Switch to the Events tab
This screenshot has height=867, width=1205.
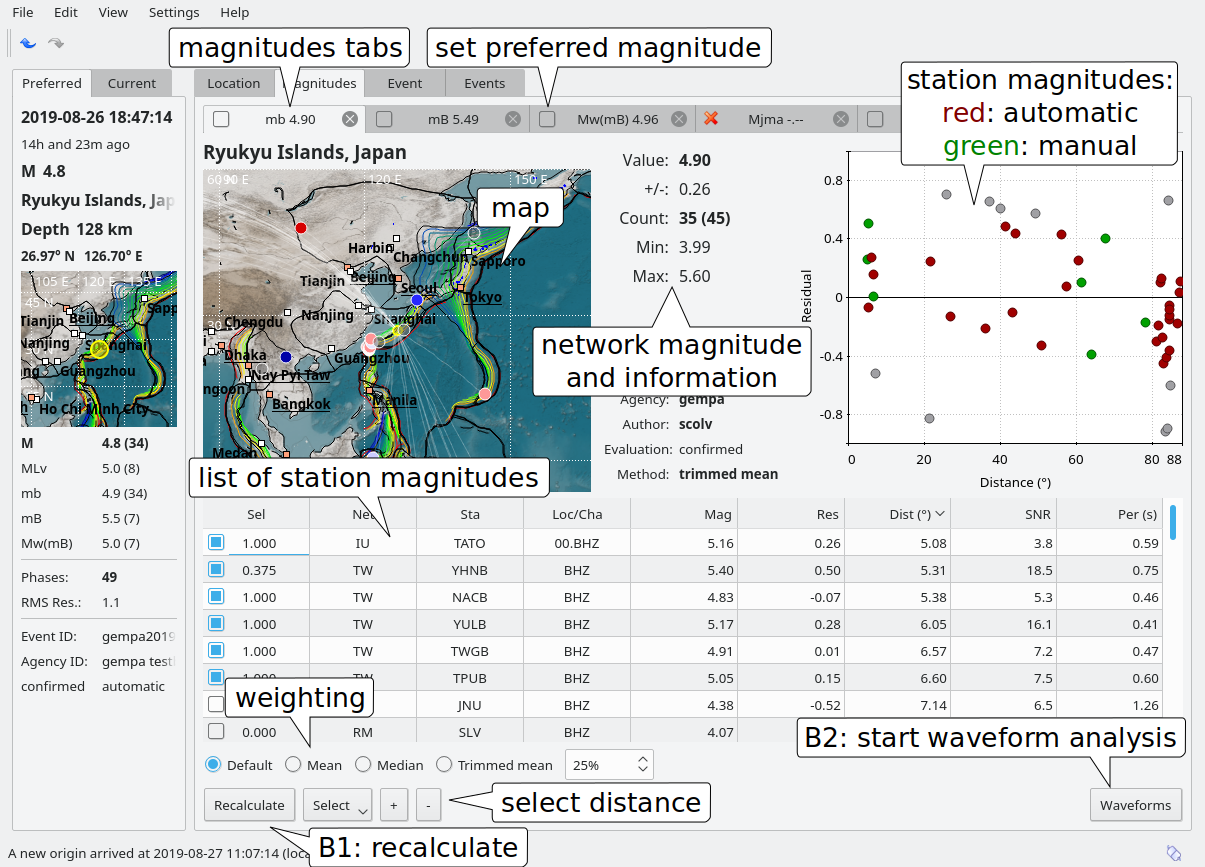pos(485,84)
